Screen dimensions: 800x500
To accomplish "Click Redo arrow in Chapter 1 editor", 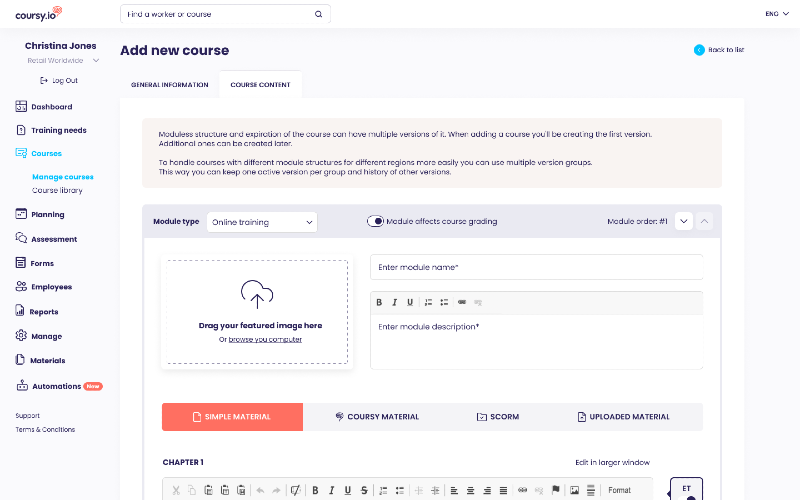I will click(x=276, y=490).
